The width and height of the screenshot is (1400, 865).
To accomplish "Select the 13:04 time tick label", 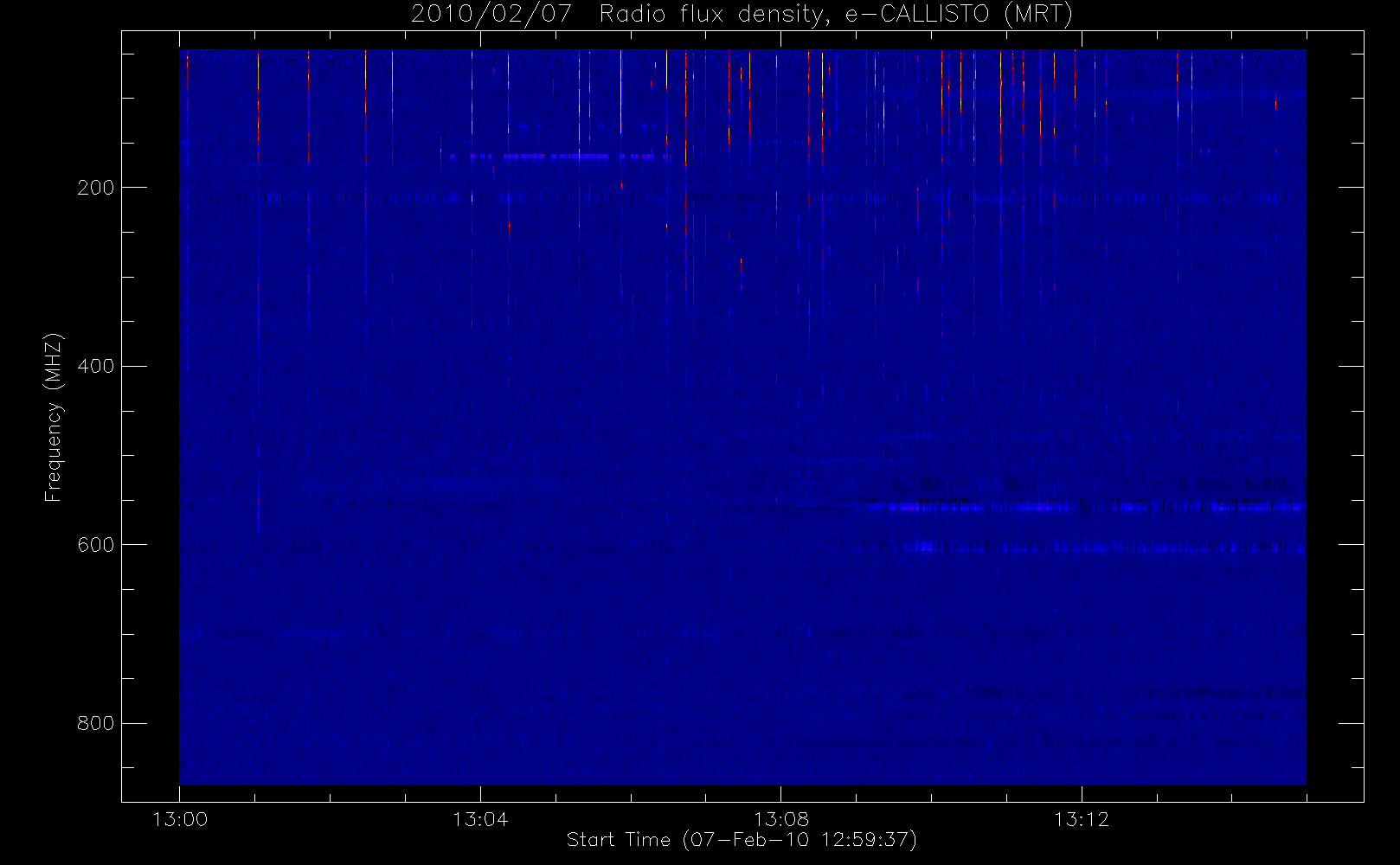I will tap(480, 819).
